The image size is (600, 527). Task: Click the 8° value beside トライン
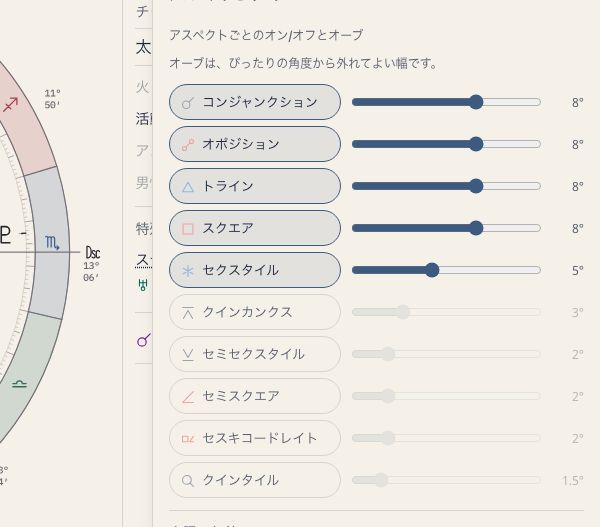pyautogui.click(x=578, y=187)
